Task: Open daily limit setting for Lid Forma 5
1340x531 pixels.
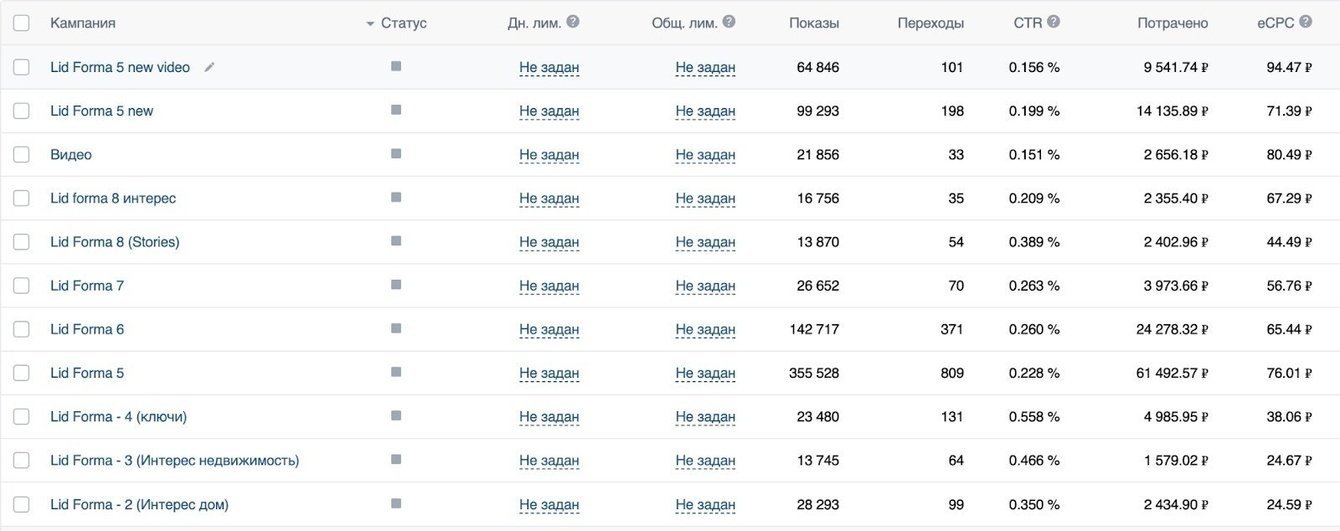Action: (549, 373)
